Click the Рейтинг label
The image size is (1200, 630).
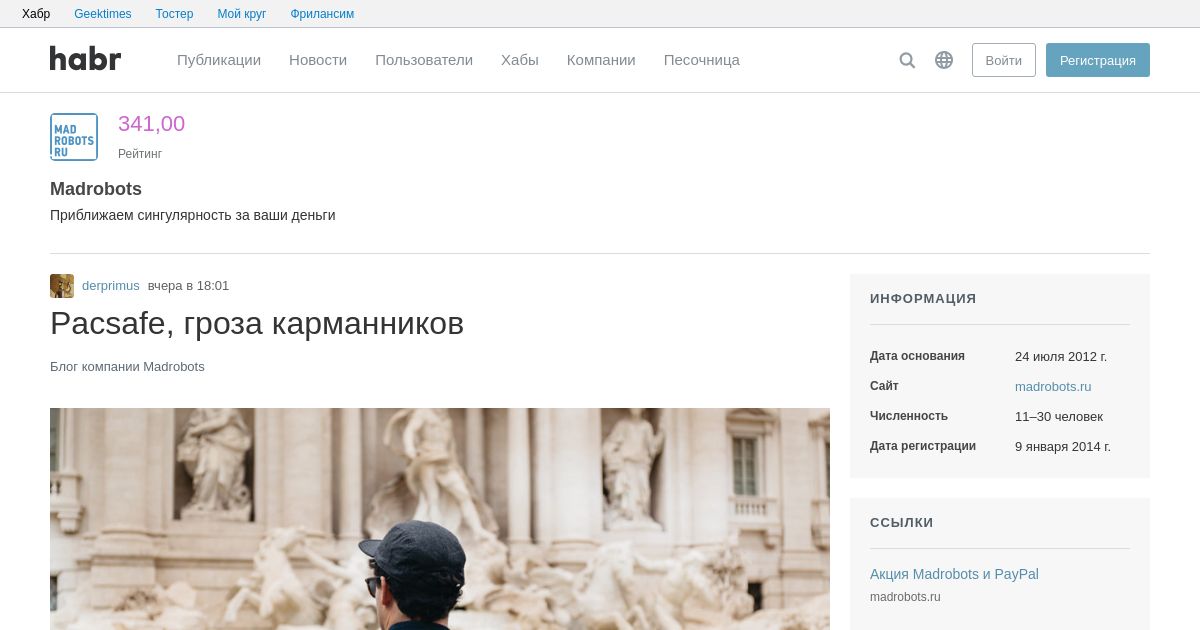point(140,154)
